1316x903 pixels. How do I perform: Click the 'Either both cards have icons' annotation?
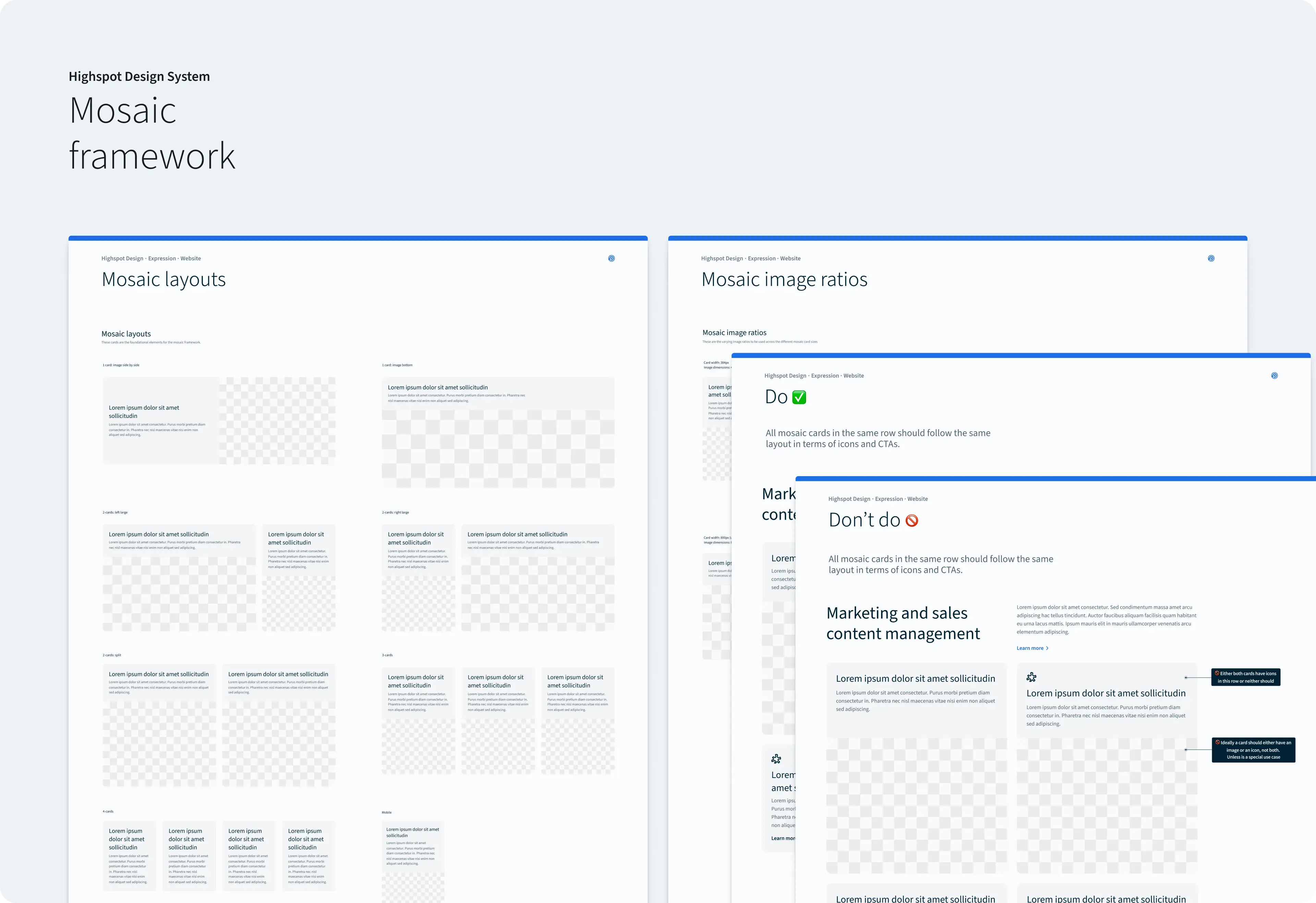point(1245,677)
